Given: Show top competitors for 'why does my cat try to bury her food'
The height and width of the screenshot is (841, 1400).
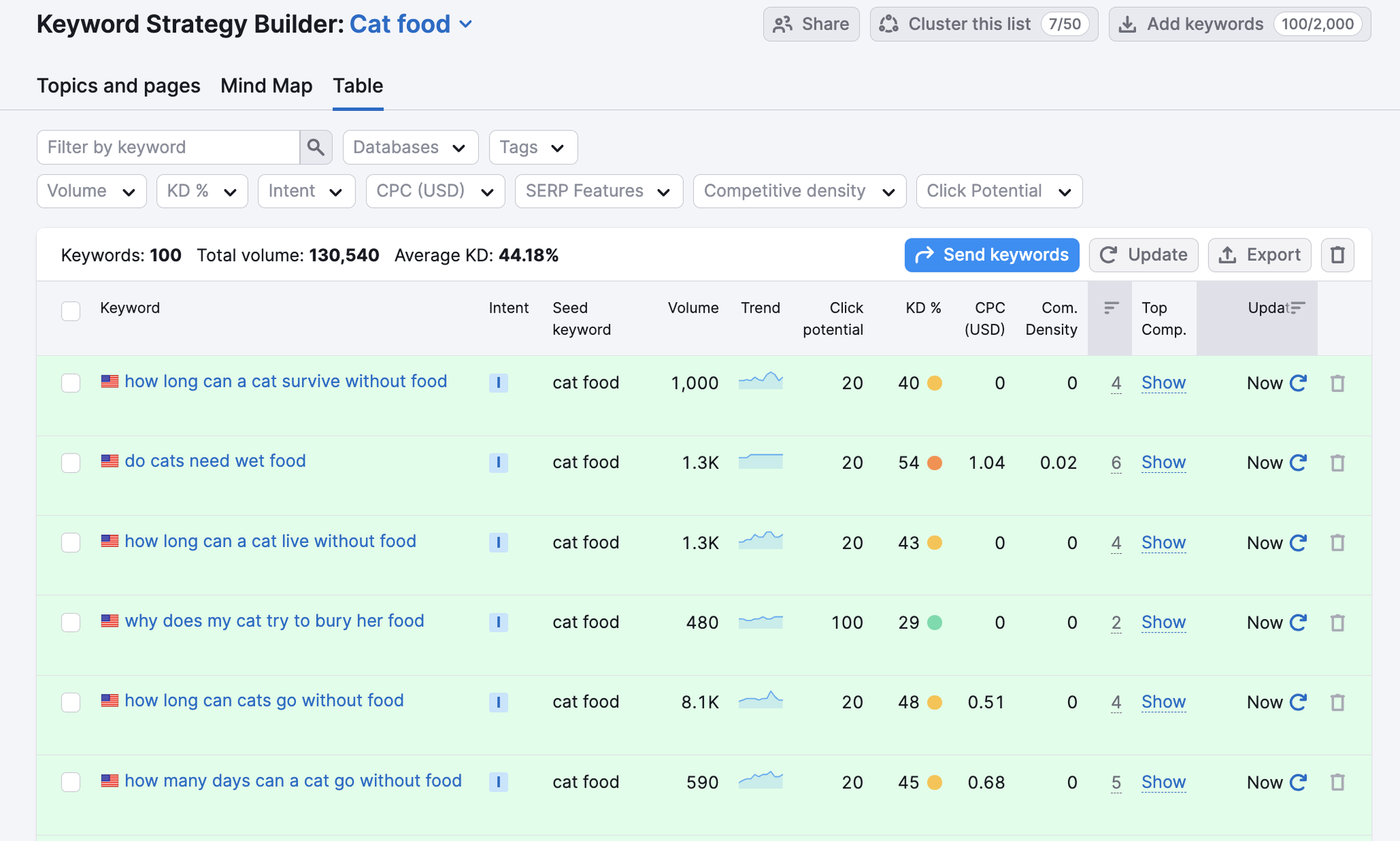Looking at the screenshot, I should [1163, 622].
